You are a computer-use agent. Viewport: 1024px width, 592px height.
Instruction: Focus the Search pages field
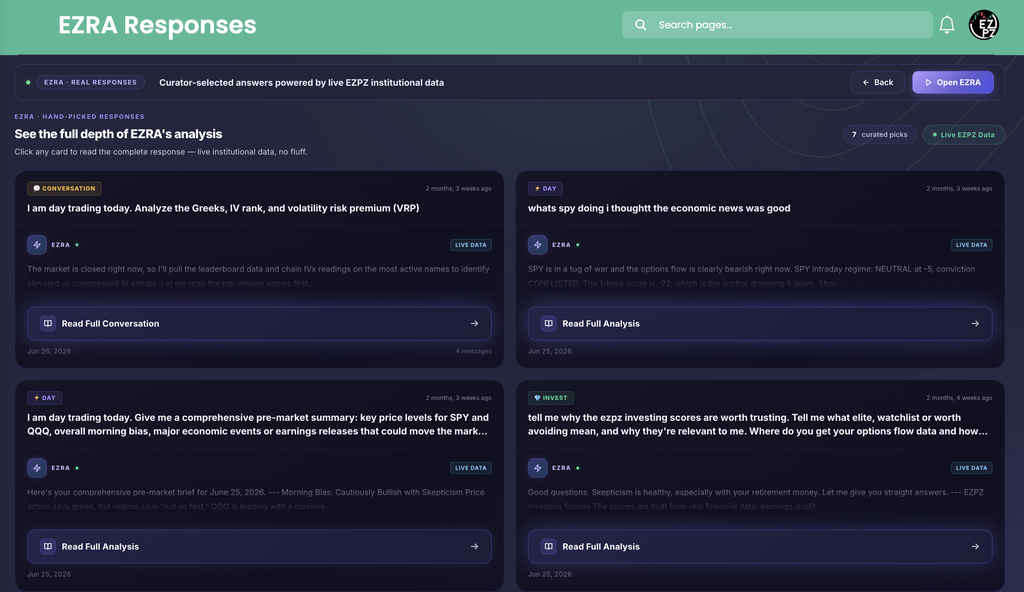(x=777, y=25)
